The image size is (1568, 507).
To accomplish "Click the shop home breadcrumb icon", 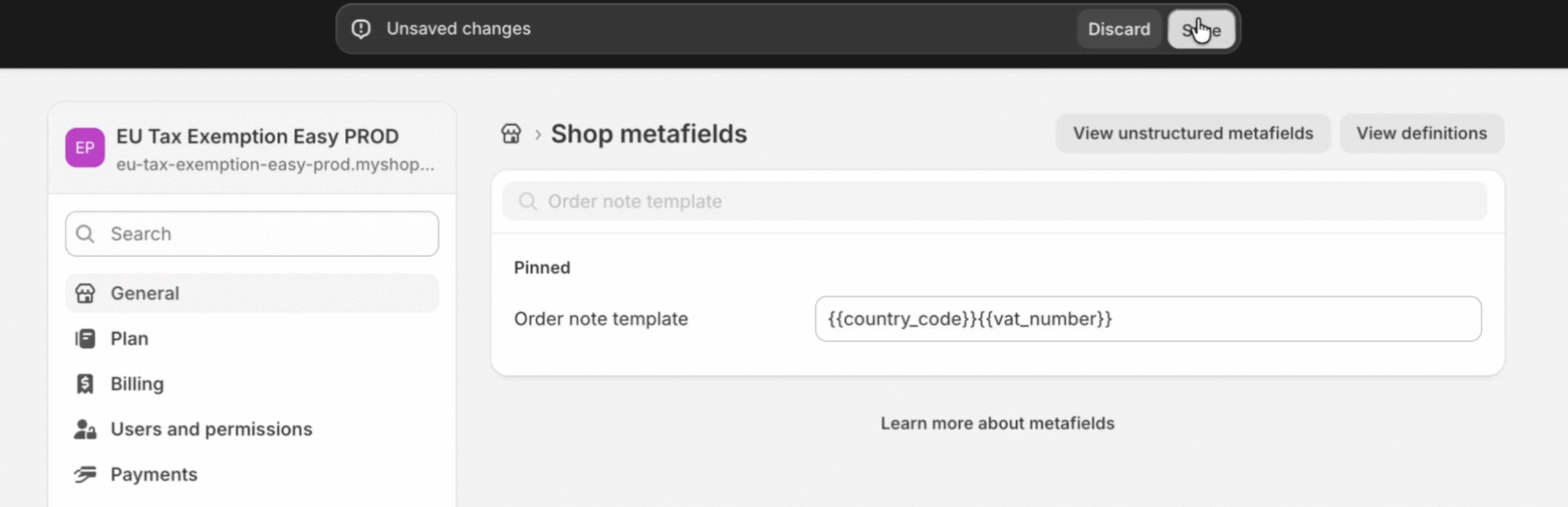I will pos(511,133).
